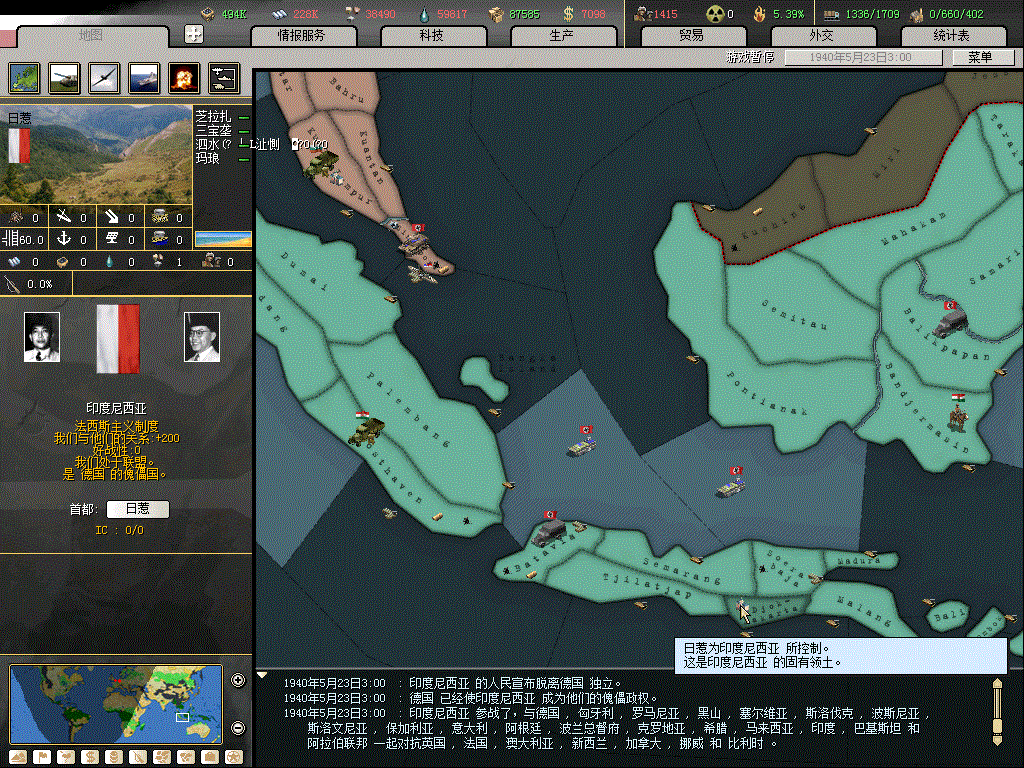Open the 外交 diplomacy tab

[x=821, y=36]
